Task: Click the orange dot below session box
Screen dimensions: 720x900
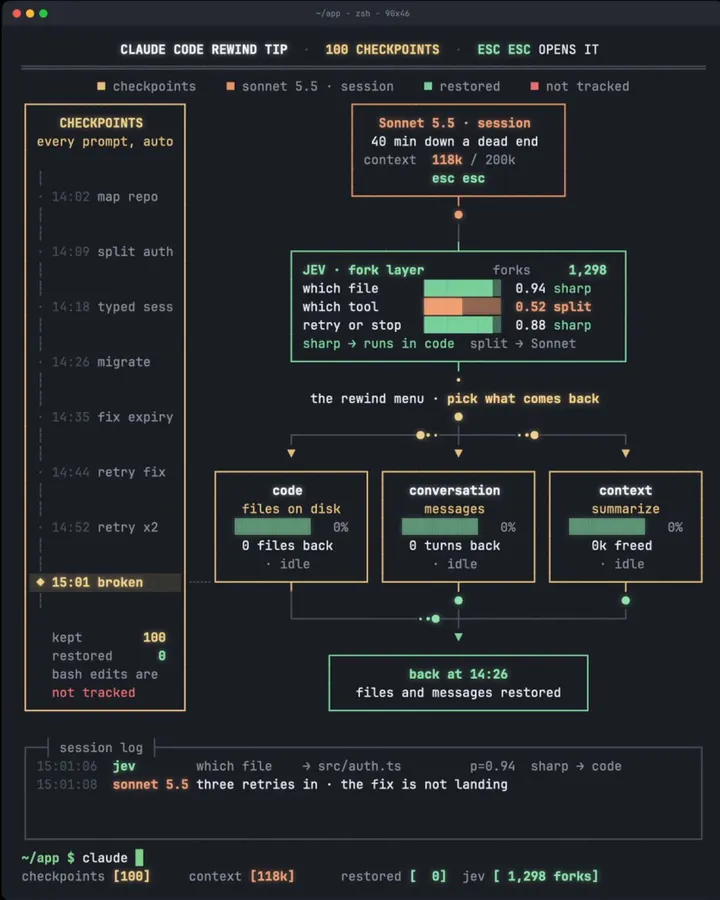Action: (458, 215)
